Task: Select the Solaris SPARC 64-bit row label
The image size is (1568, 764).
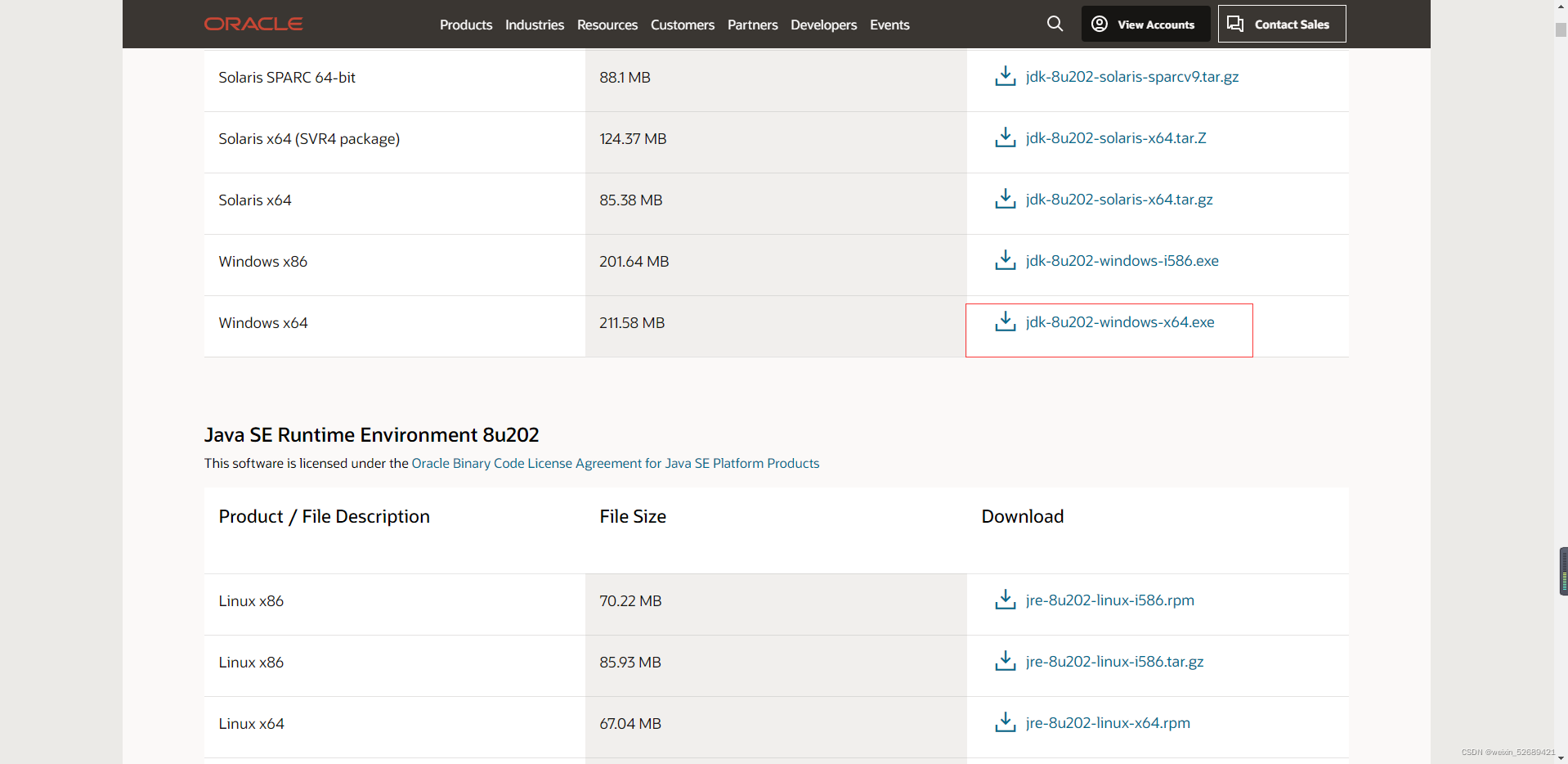Action: coord(287,78)
